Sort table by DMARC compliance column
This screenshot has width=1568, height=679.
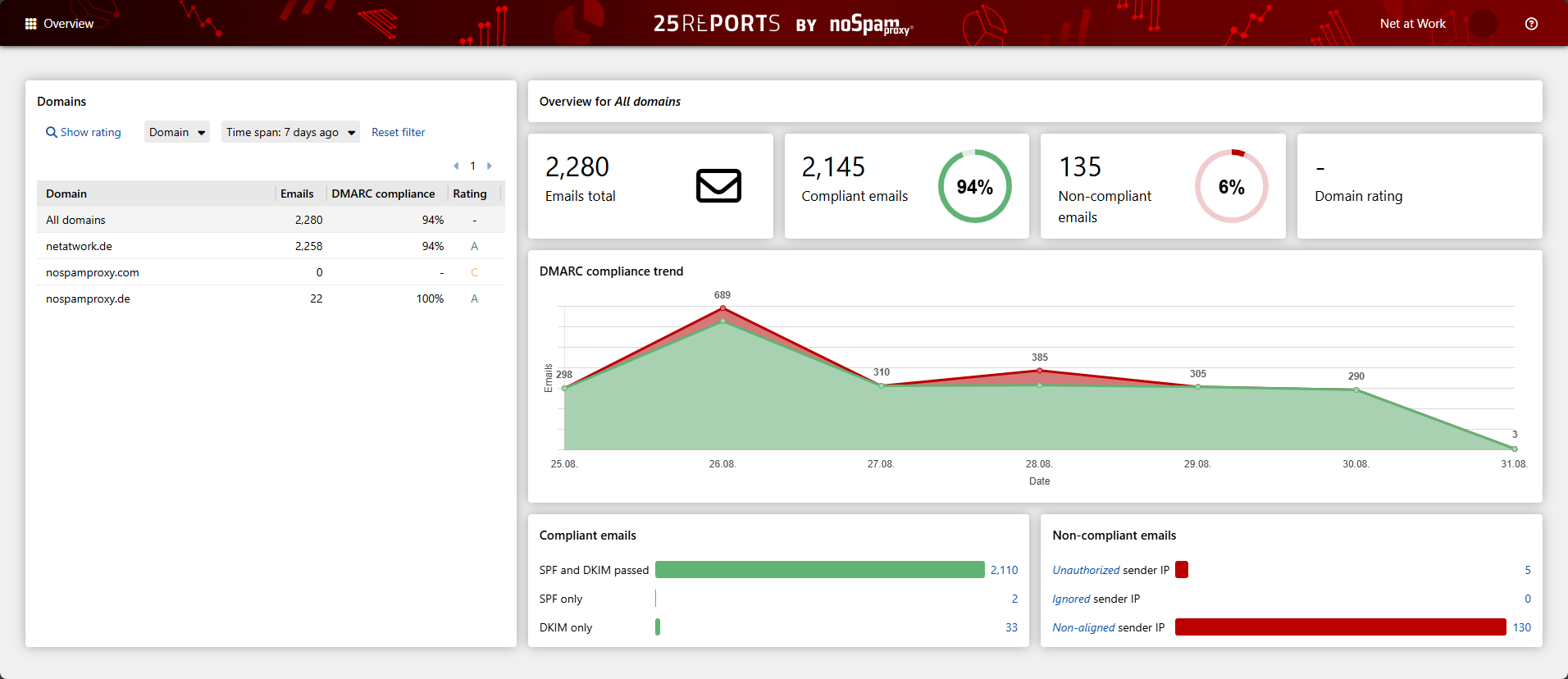tap(383, 194)
